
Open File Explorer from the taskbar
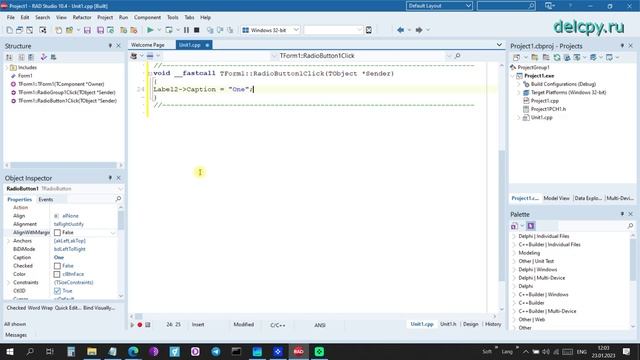pyautogui.click(x=92, y=351)
